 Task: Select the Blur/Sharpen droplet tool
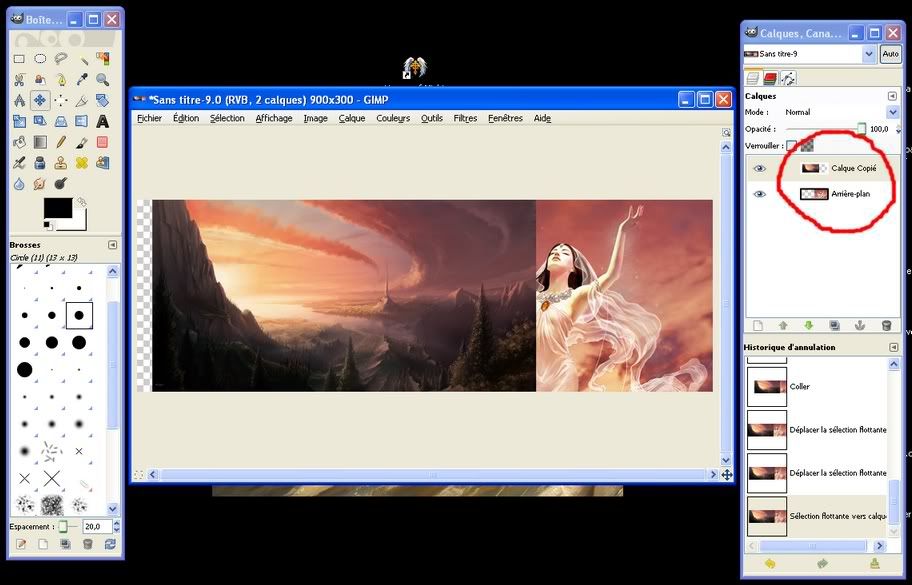(19, 184)
